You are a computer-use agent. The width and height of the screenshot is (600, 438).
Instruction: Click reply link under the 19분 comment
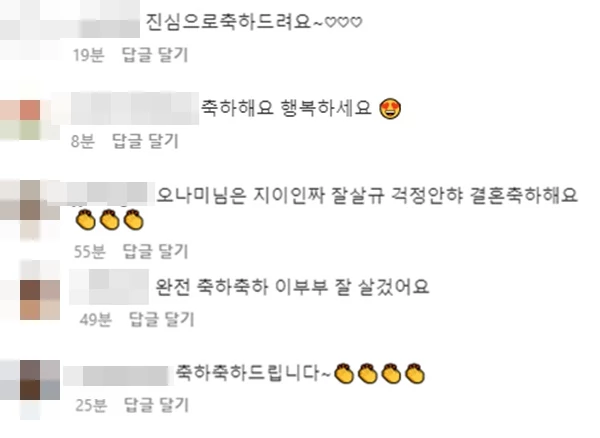pos(155,55)
